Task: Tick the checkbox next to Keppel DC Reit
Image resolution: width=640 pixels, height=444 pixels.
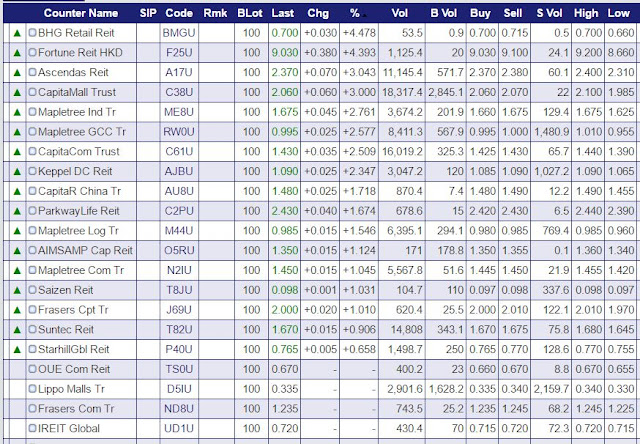Action: point(33,171)
